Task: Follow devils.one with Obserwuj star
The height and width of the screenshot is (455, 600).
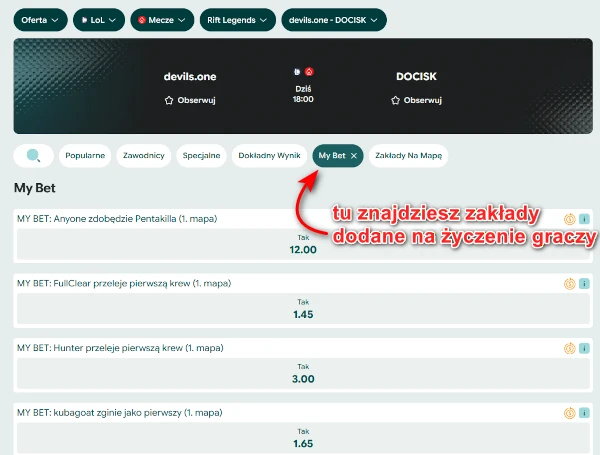Action: [190, 100]
